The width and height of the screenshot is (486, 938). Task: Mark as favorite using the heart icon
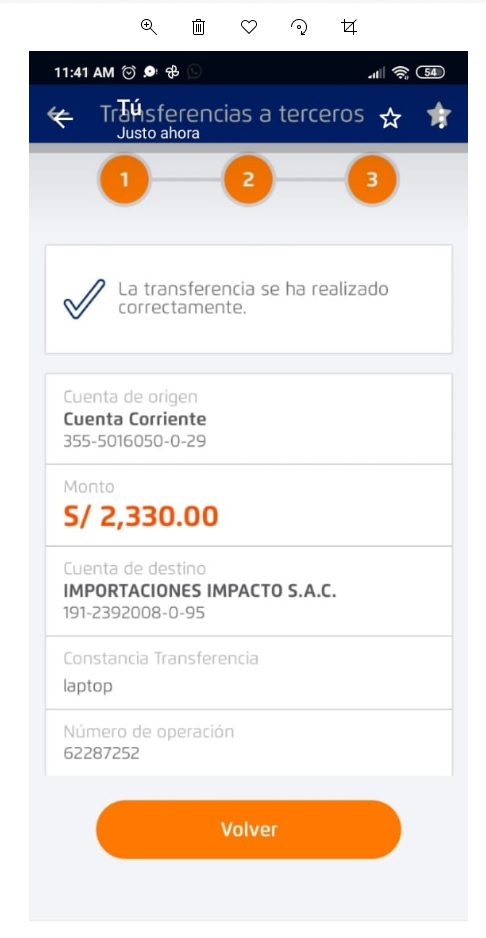point(249,27)
